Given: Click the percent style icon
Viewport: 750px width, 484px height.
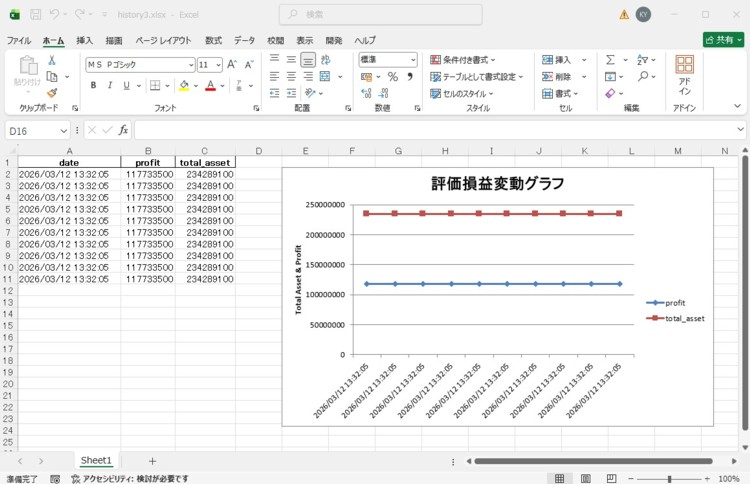Looking at the screenshot, I should pos(393,77).
